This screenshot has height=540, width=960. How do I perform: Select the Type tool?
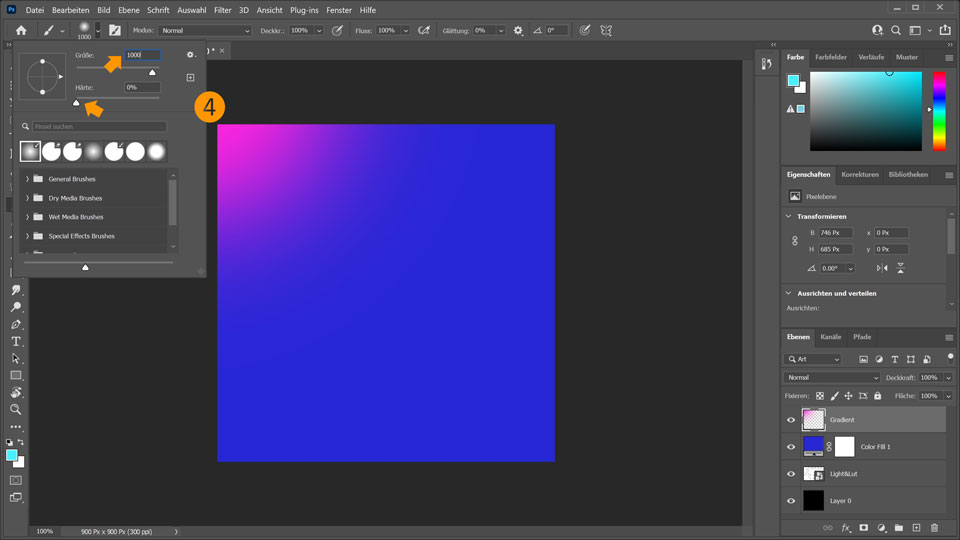[16, 341]
